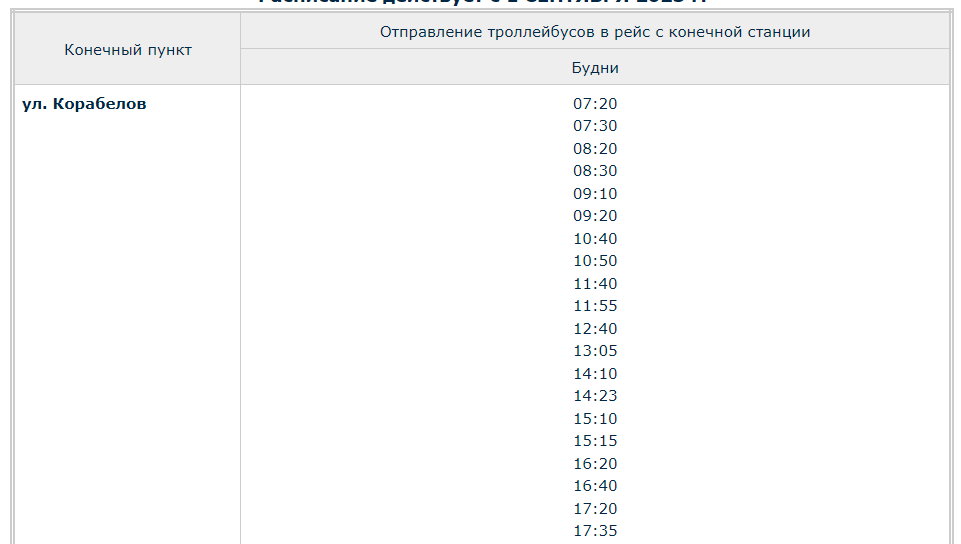Select the 'Конечный пункт' column header

tap(127, 49)
